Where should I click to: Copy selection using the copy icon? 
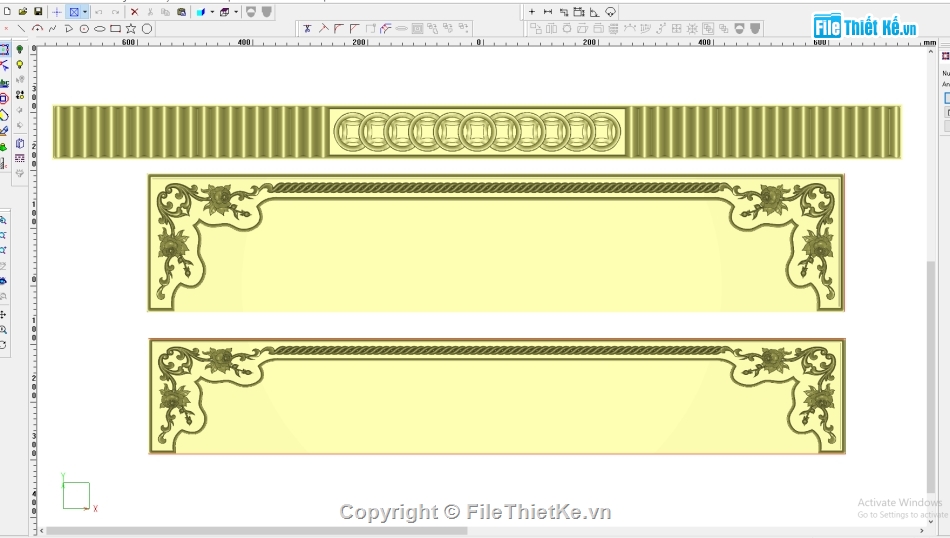pyautogui.click(x=165, y=12)
